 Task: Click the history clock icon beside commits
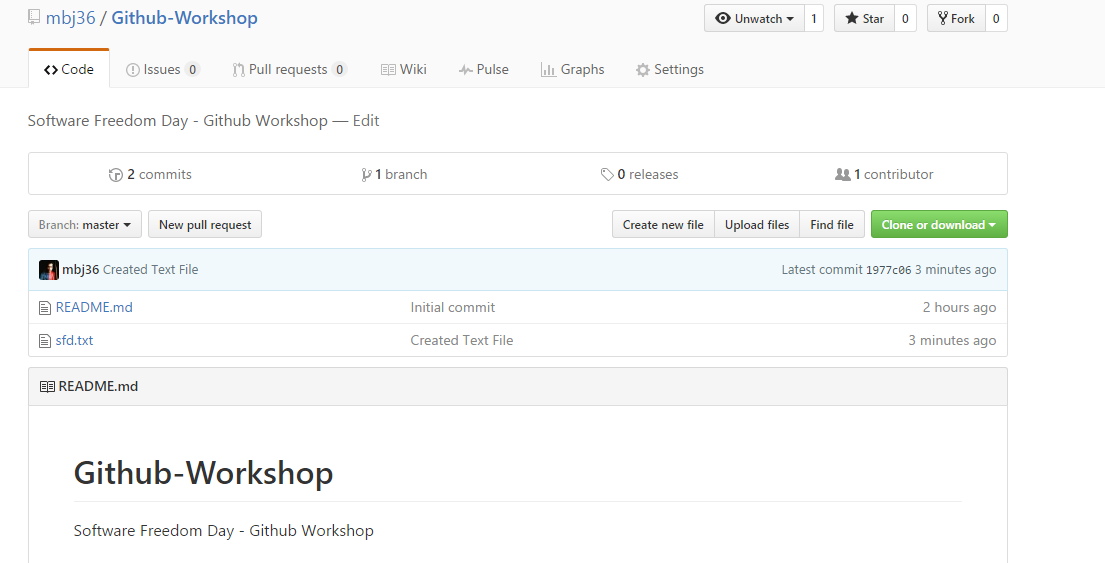coord(116,175)
